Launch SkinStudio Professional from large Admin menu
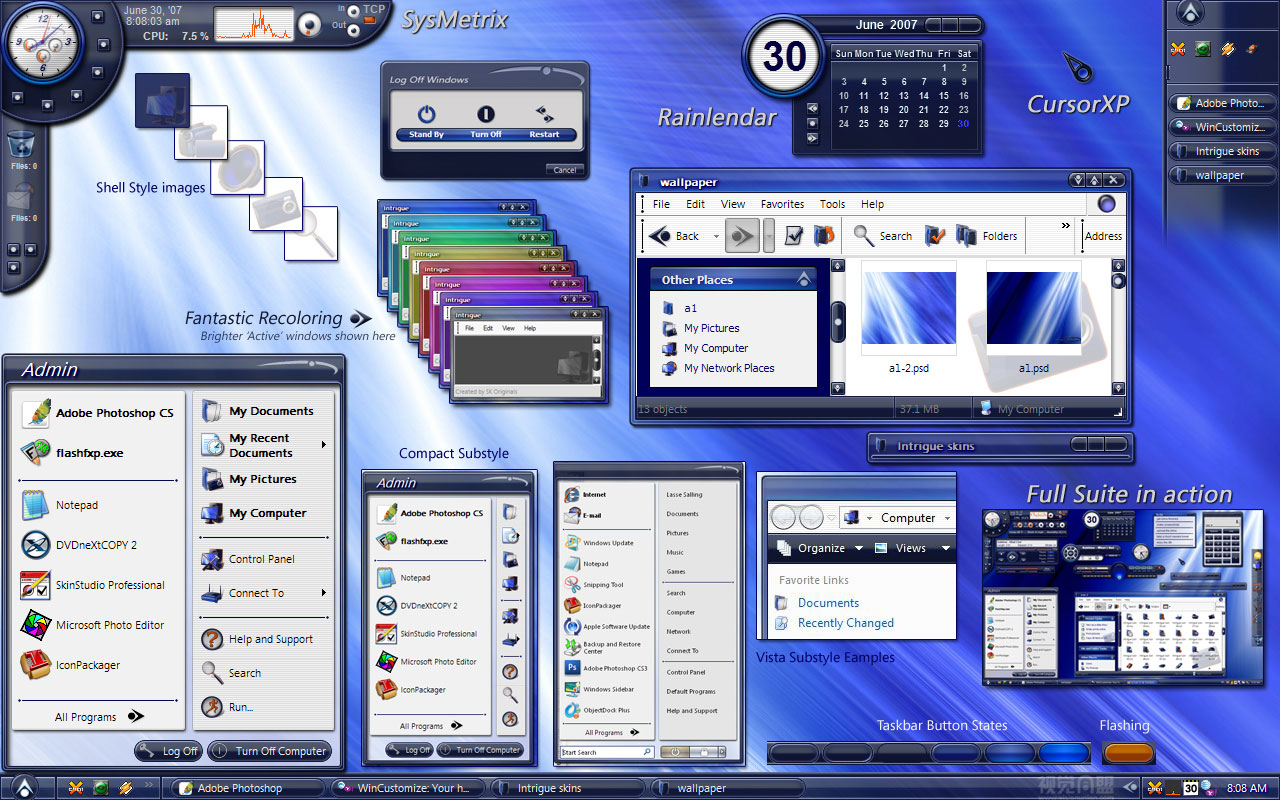 [x=93, y=585]
